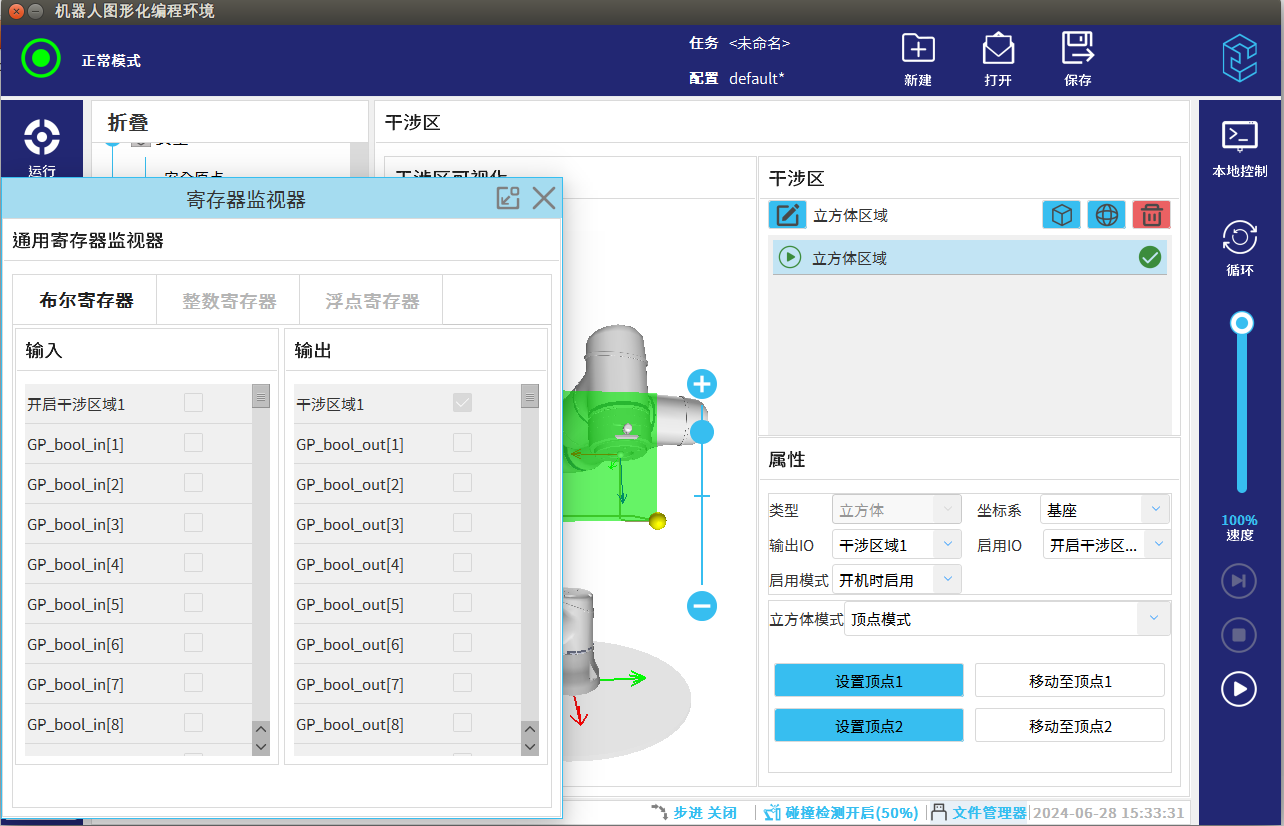Image resolution: width=1284 pixels, height=826 pixels.
Task: Check the GP_bool_in[1] checkbox
Action: coord(193,443)
